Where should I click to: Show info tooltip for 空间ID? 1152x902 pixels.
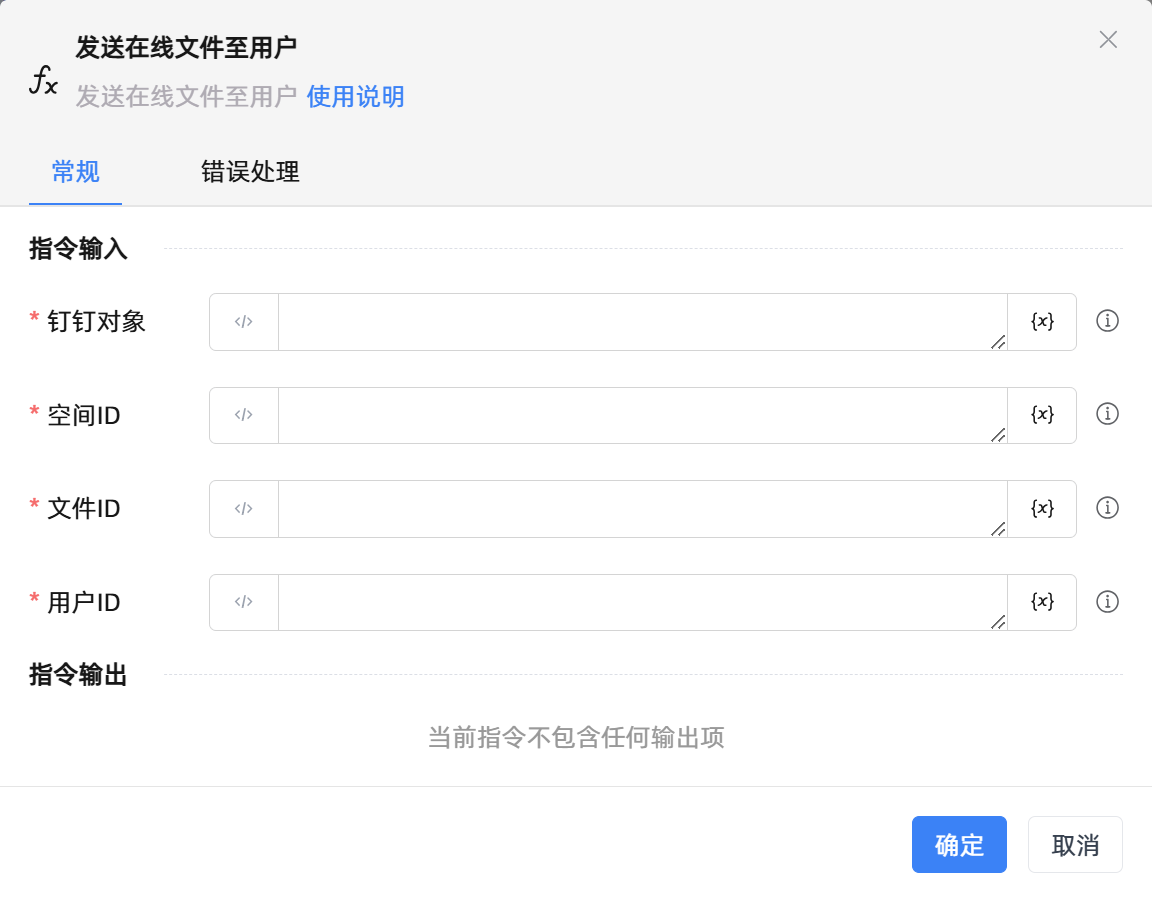pos(1107,414)
